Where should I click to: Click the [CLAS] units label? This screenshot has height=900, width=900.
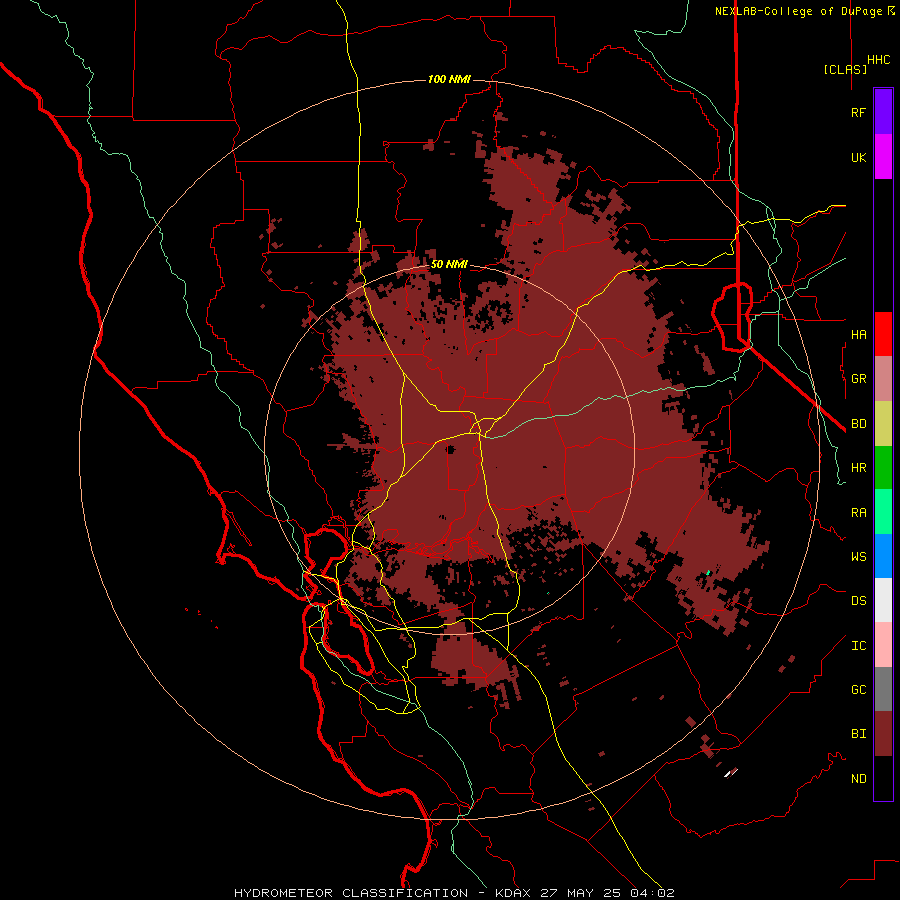(x=845, y=69)
